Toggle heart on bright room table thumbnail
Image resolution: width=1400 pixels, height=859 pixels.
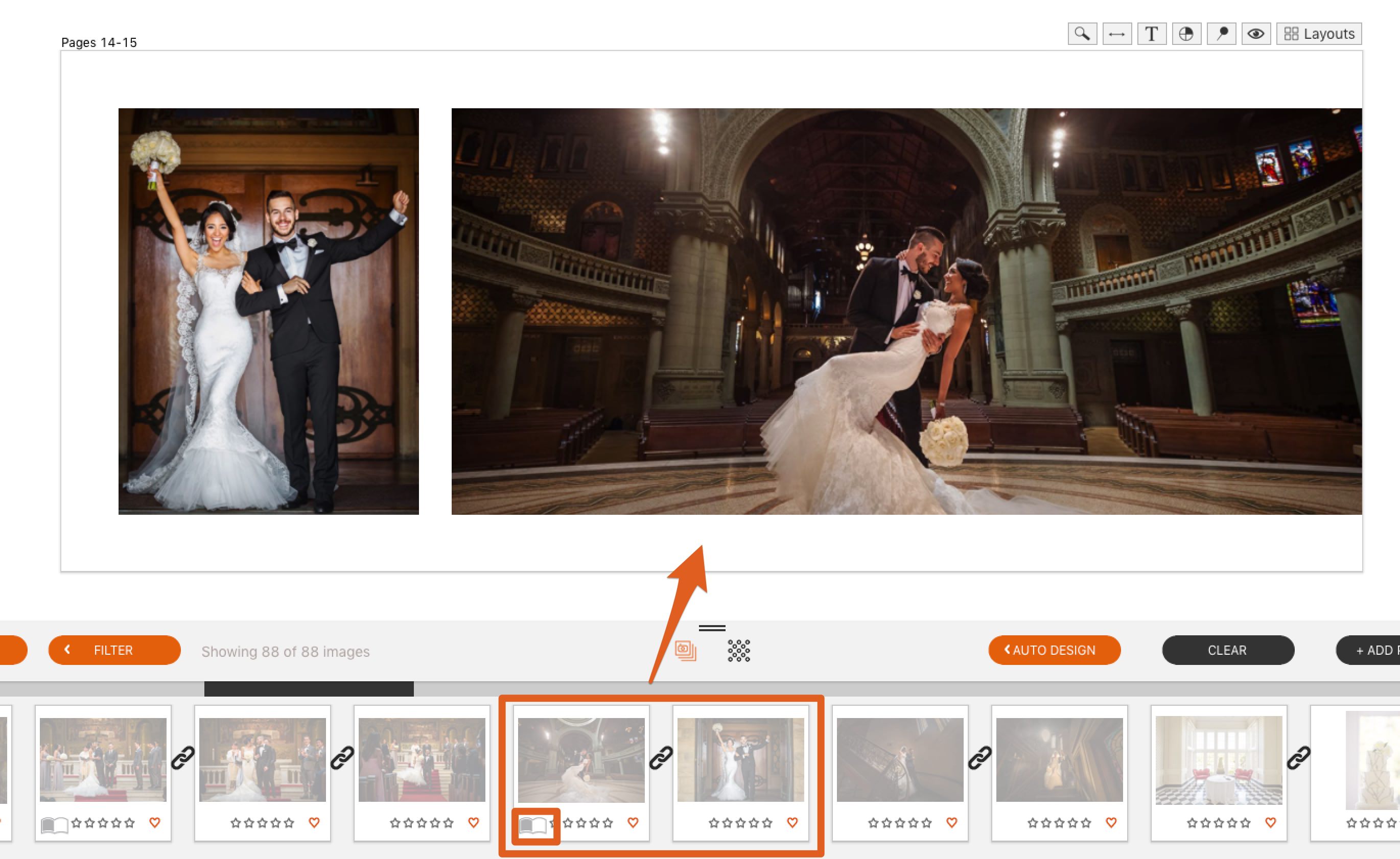pyautogui.click(x=1271, y=822)
